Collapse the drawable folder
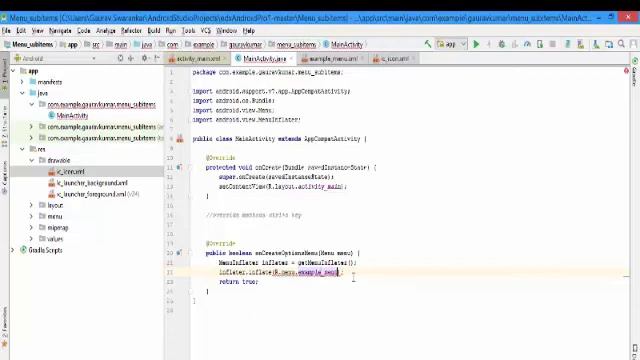This screenshot has height=360, width=640. coord(31,160)
